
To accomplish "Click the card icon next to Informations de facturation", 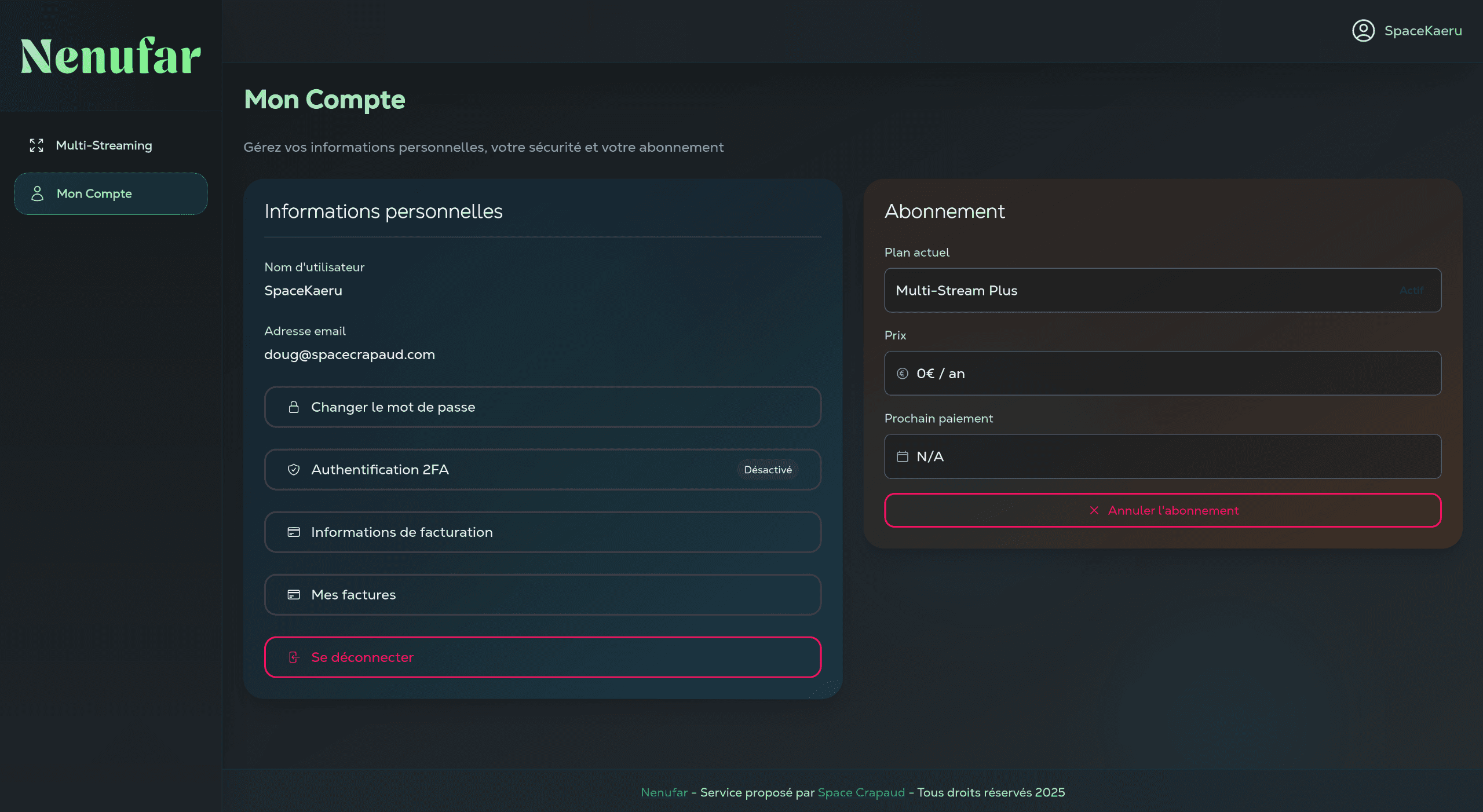I will click(x=294, y=532).
